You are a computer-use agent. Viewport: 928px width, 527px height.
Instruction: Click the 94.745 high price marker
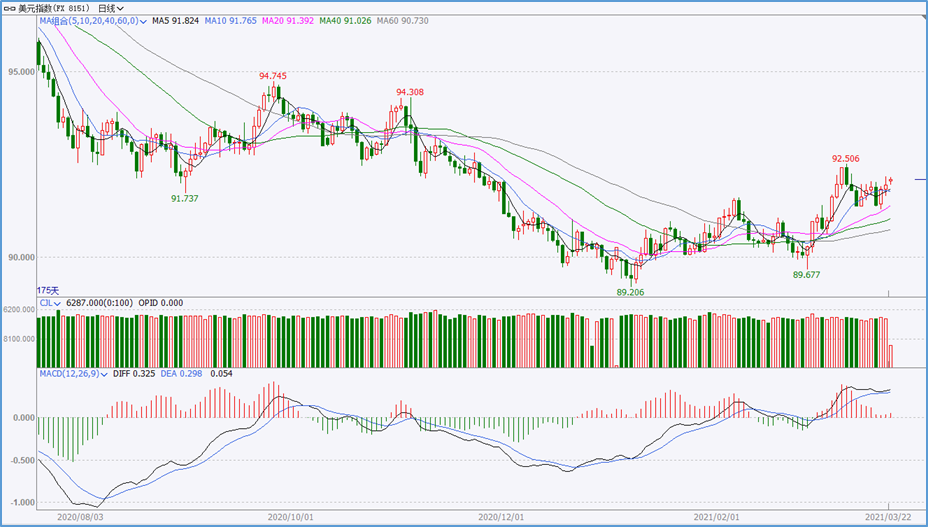coord(272,76)
